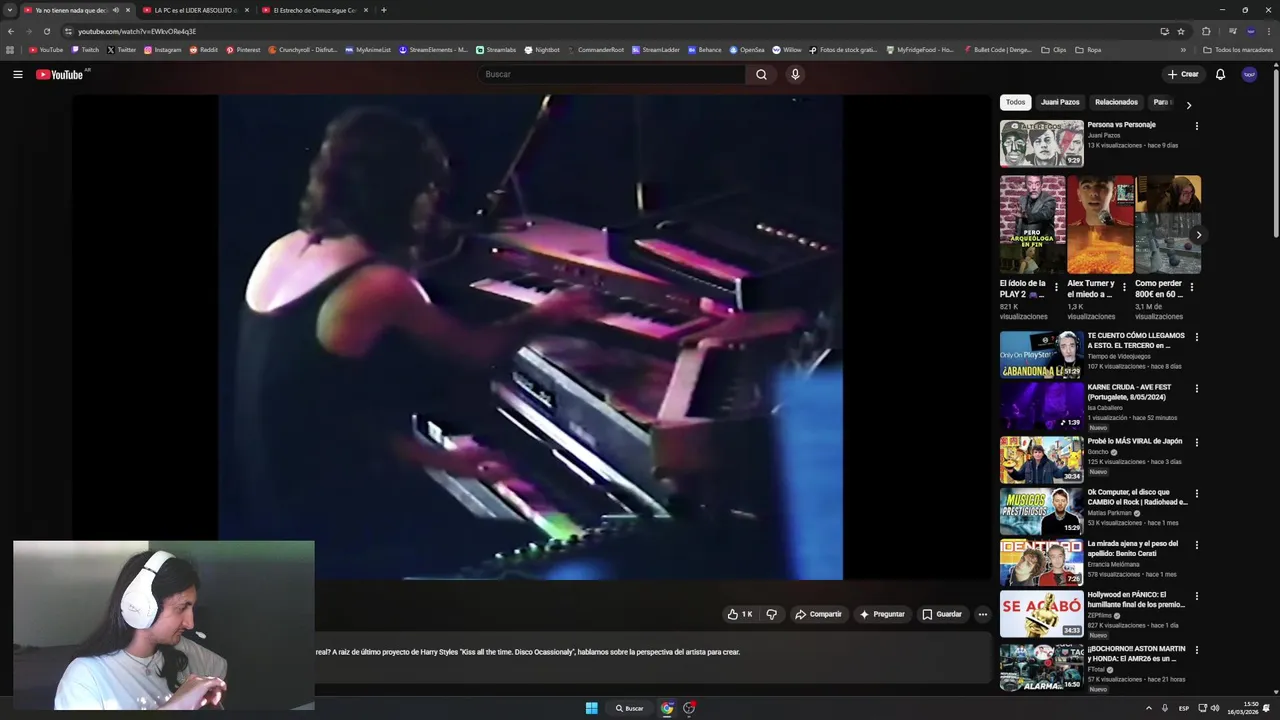Screen dimensions: 1280x720
Task: Open options for ¡BOCHORNO! ASTON MARTIN video
Action: (1196, 650)
